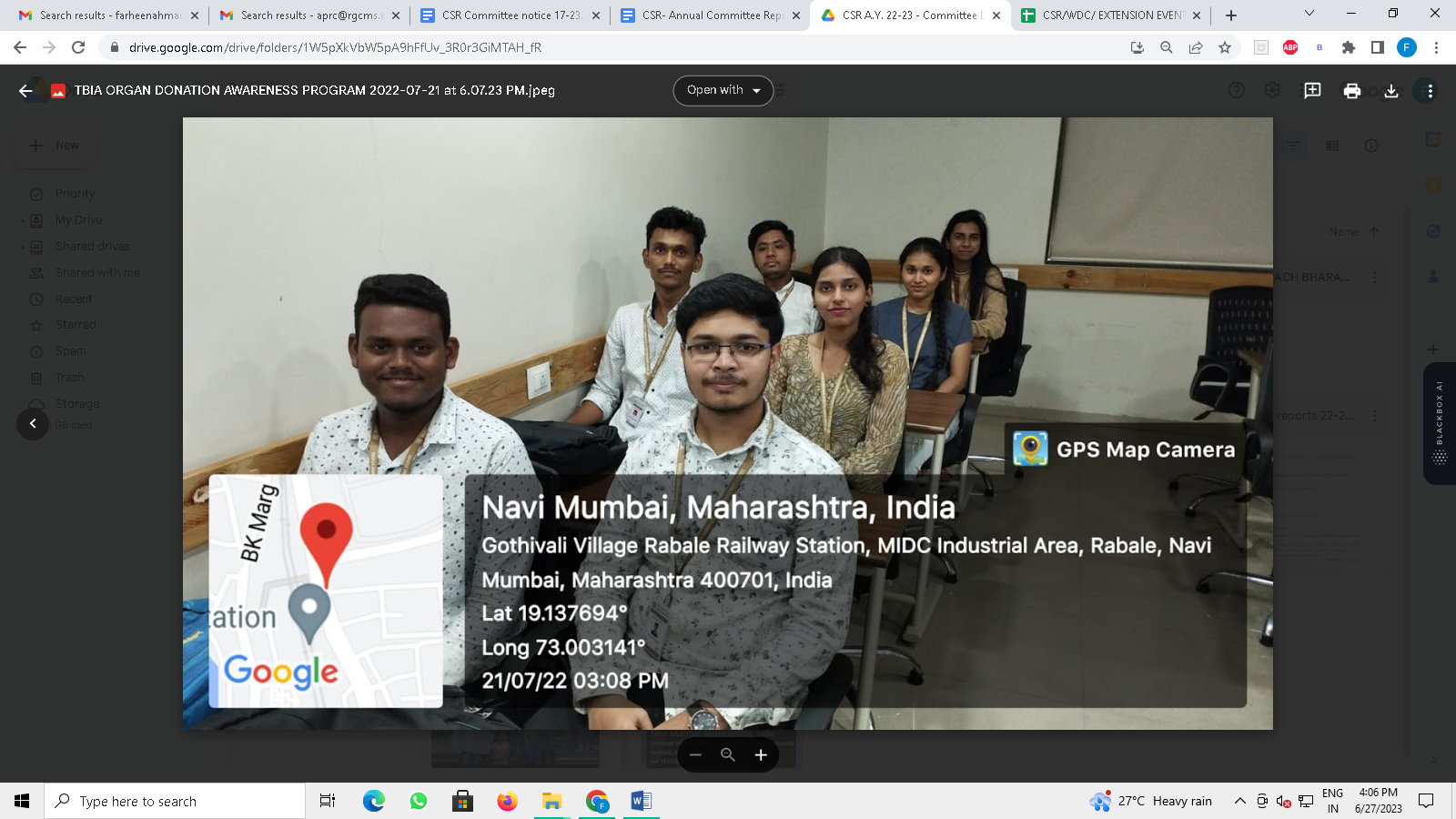Switch to the first Gmail Search results tab
The height and width of the screenshot is (819, 1456).
click(109, 15)
